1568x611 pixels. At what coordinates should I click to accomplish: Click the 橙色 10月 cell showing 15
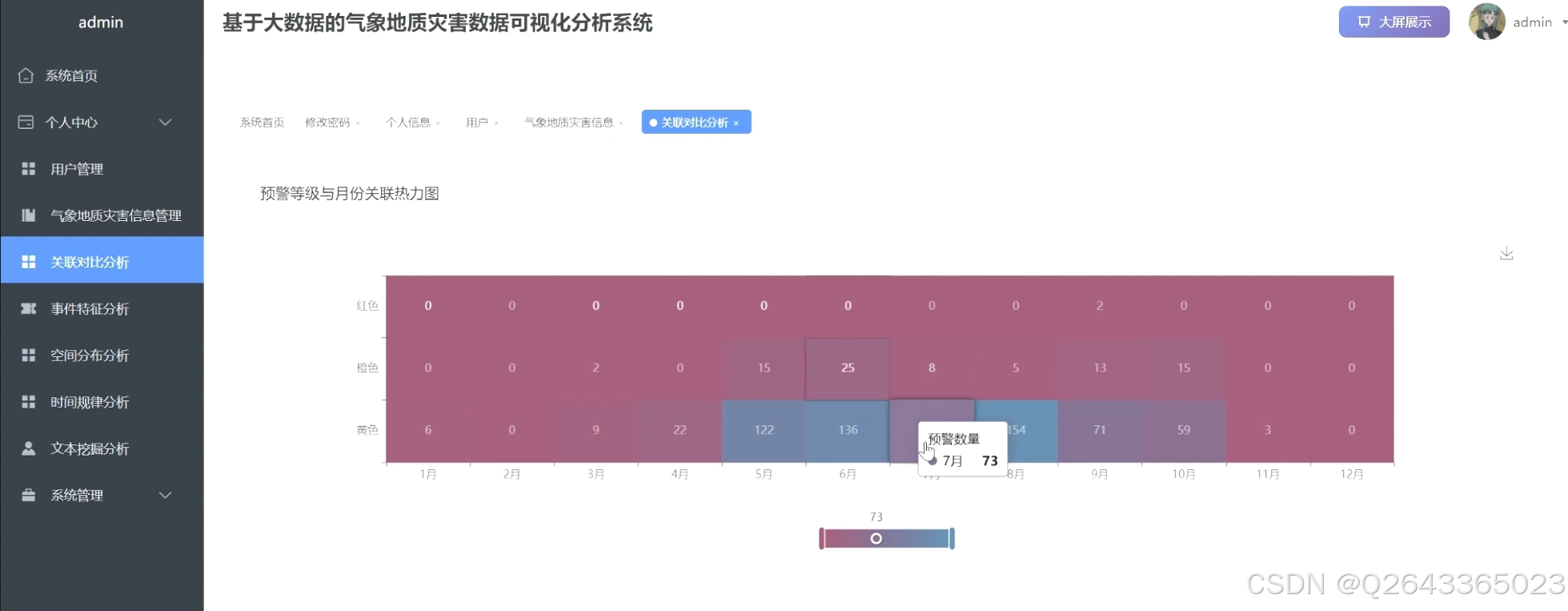click(x=1184, y=368)
